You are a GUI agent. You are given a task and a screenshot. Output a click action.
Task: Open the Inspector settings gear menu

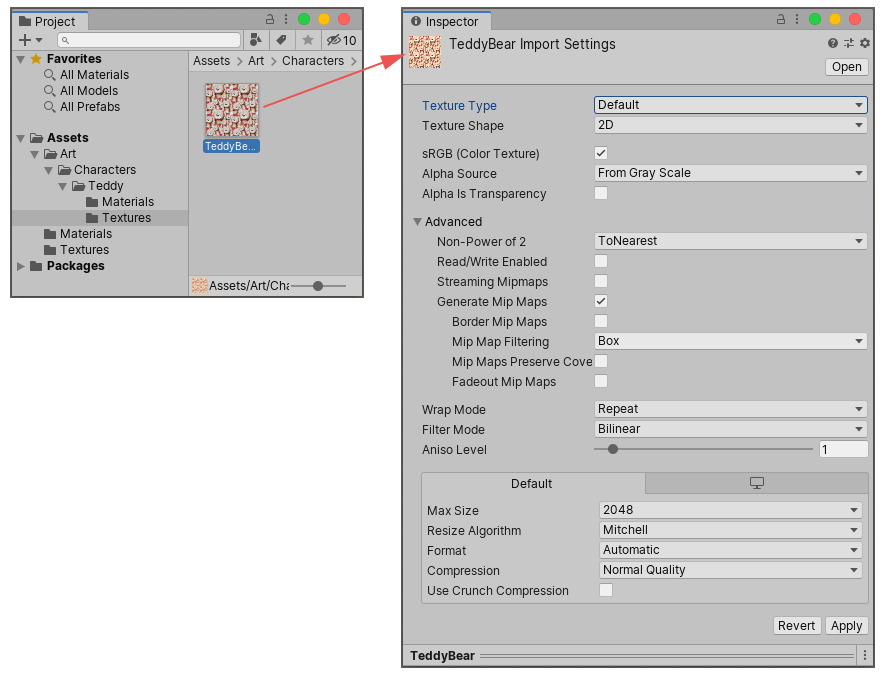[865, 43]
